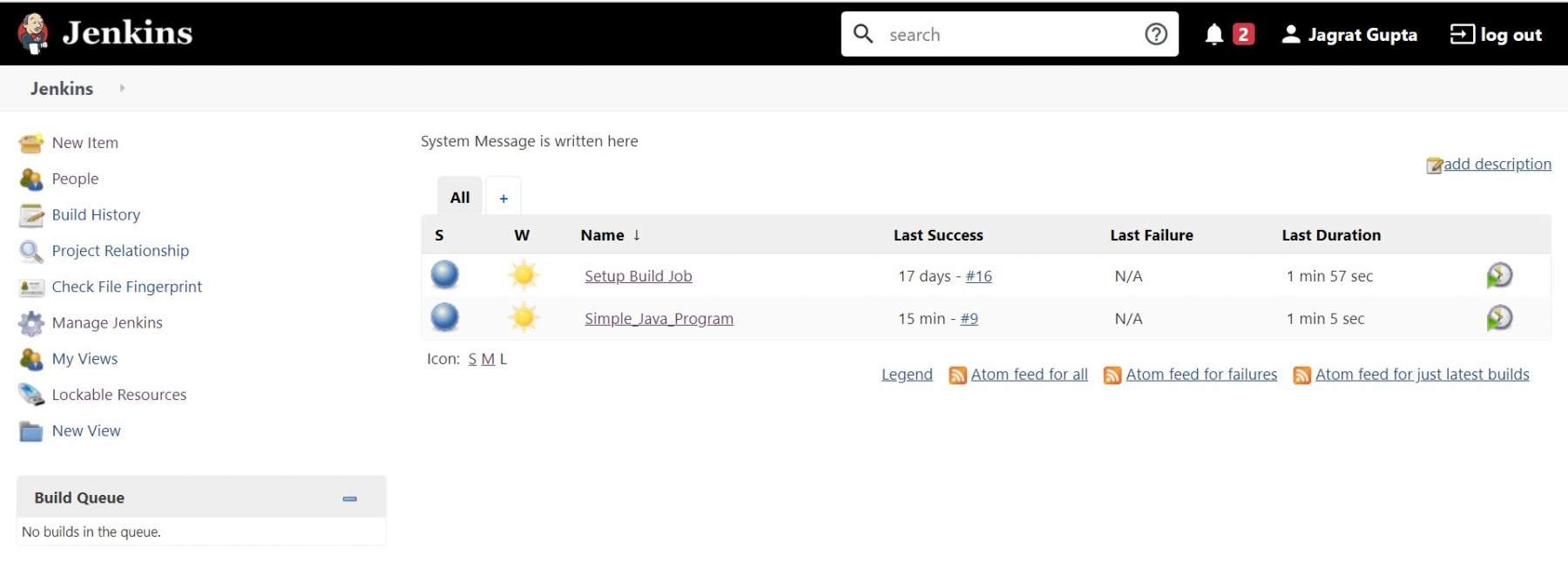The width and height of the screenshot is (1568, 562).
Task: Click blue status ball for Setup Build Job
Action: tap(444, 274)
